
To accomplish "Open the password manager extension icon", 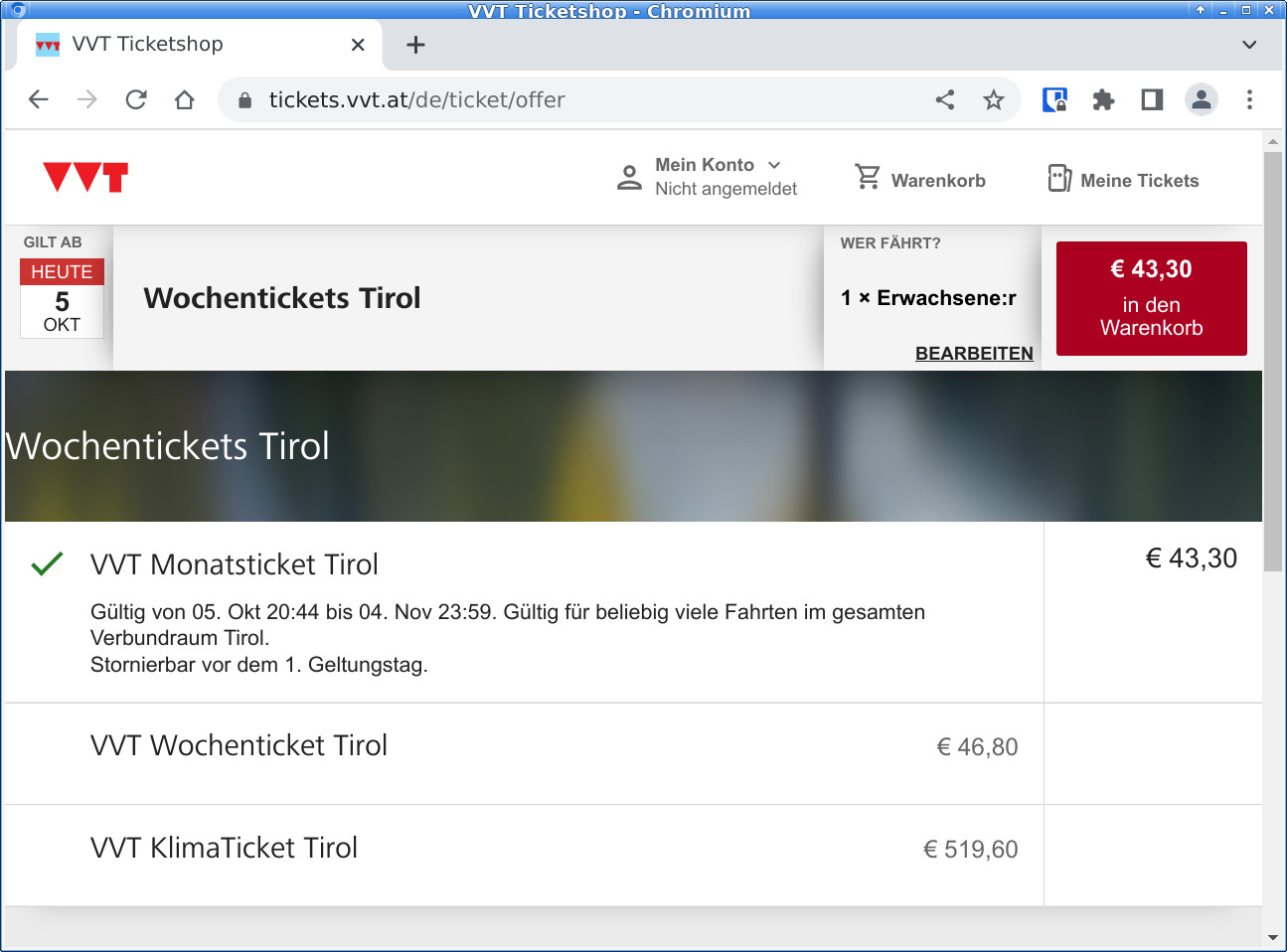I will 1054,99.
